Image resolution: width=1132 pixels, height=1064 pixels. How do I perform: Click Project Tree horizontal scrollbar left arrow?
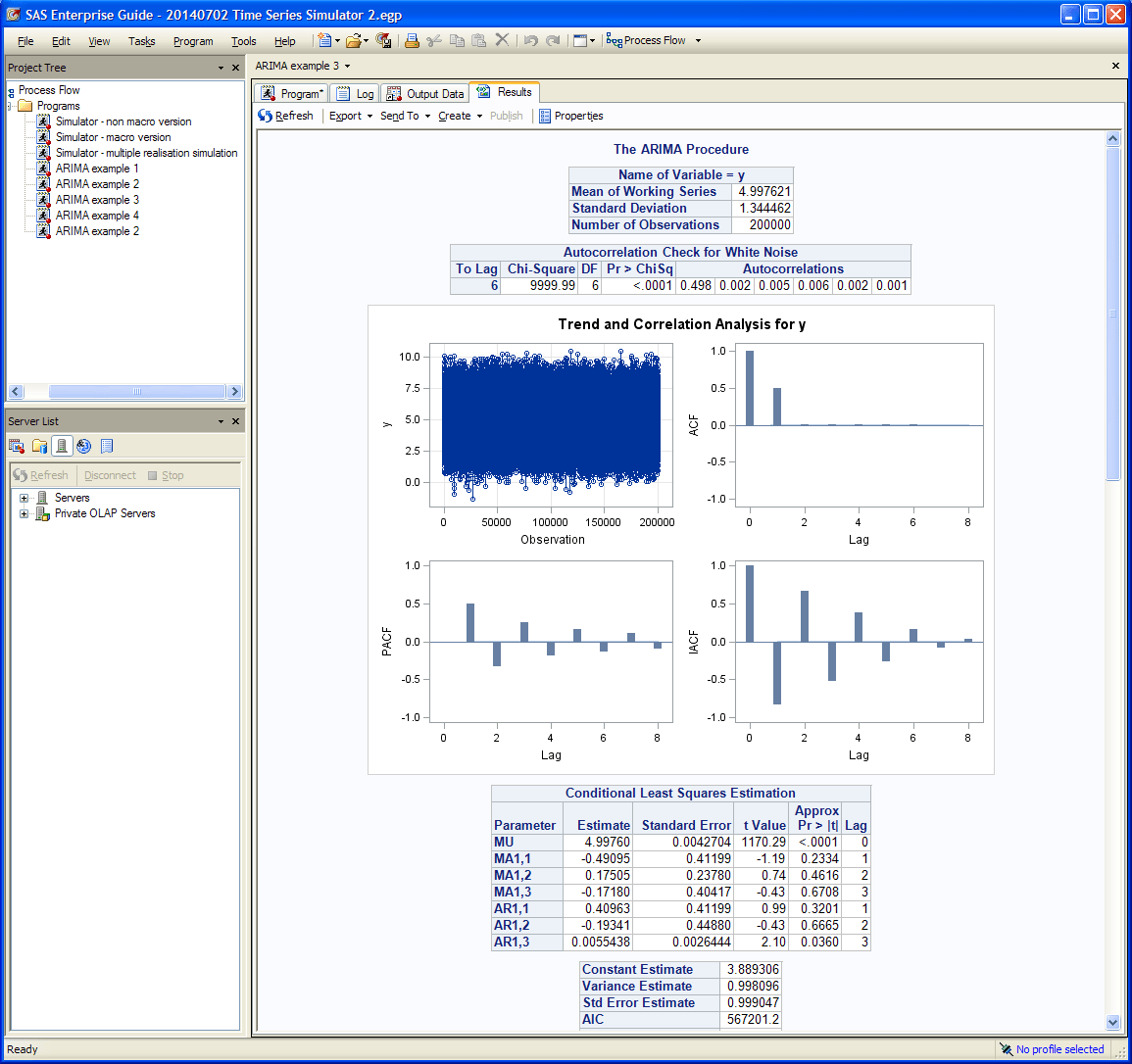[x=16, y=392]
